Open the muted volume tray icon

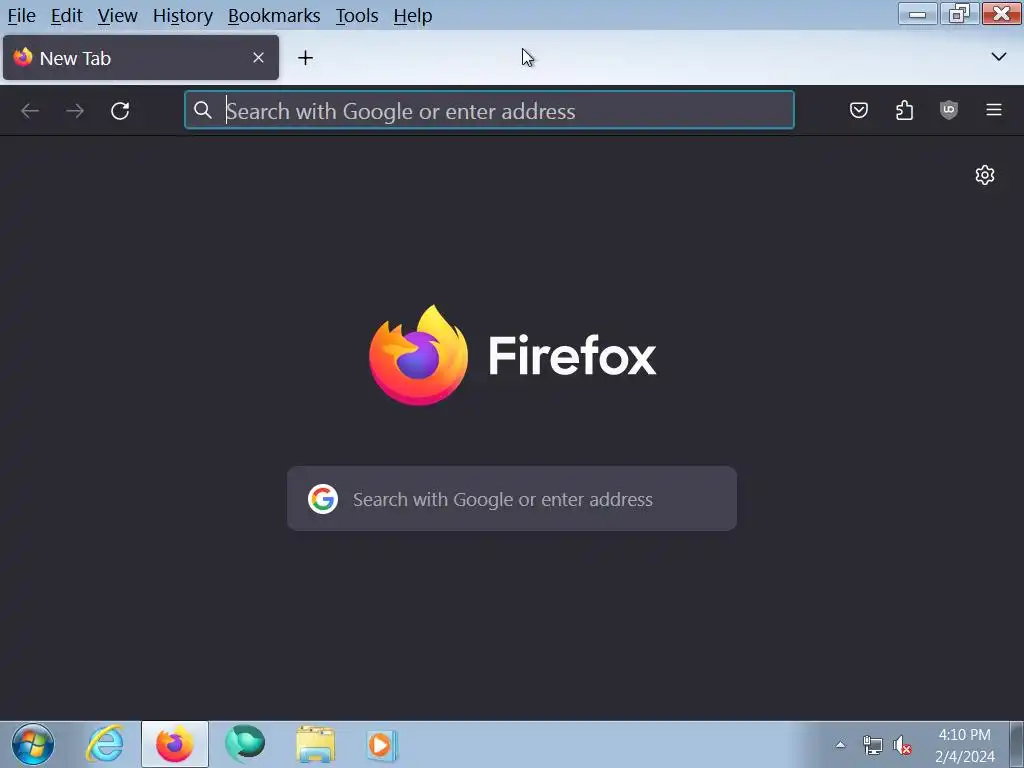[903, 745]
